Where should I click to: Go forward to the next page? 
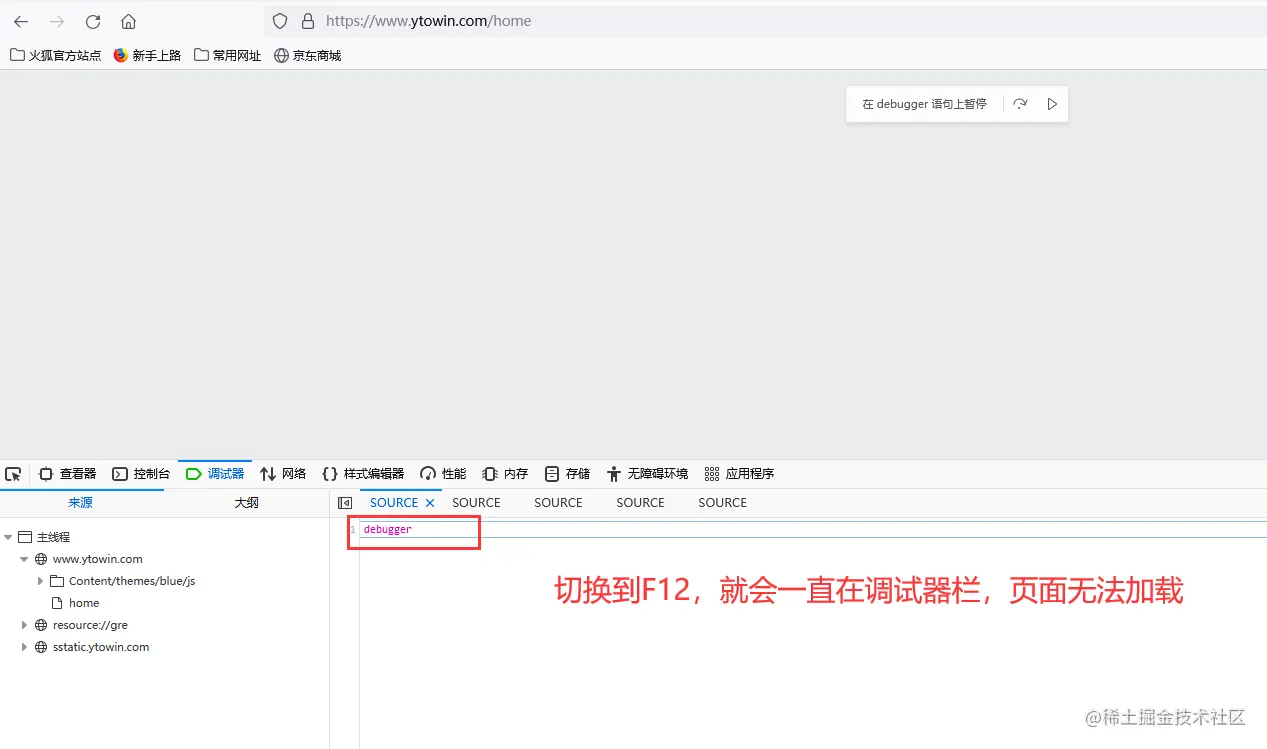point(57,21)
